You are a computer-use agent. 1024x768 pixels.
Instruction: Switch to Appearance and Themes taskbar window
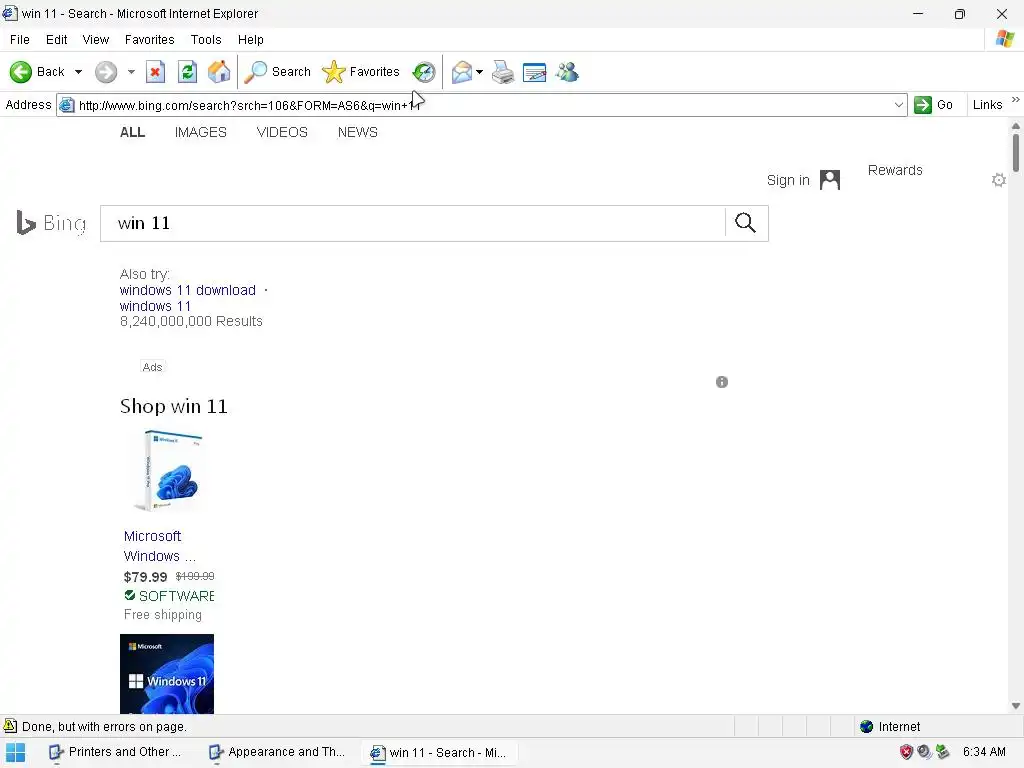pyautogui.click(x=277, y=752)
